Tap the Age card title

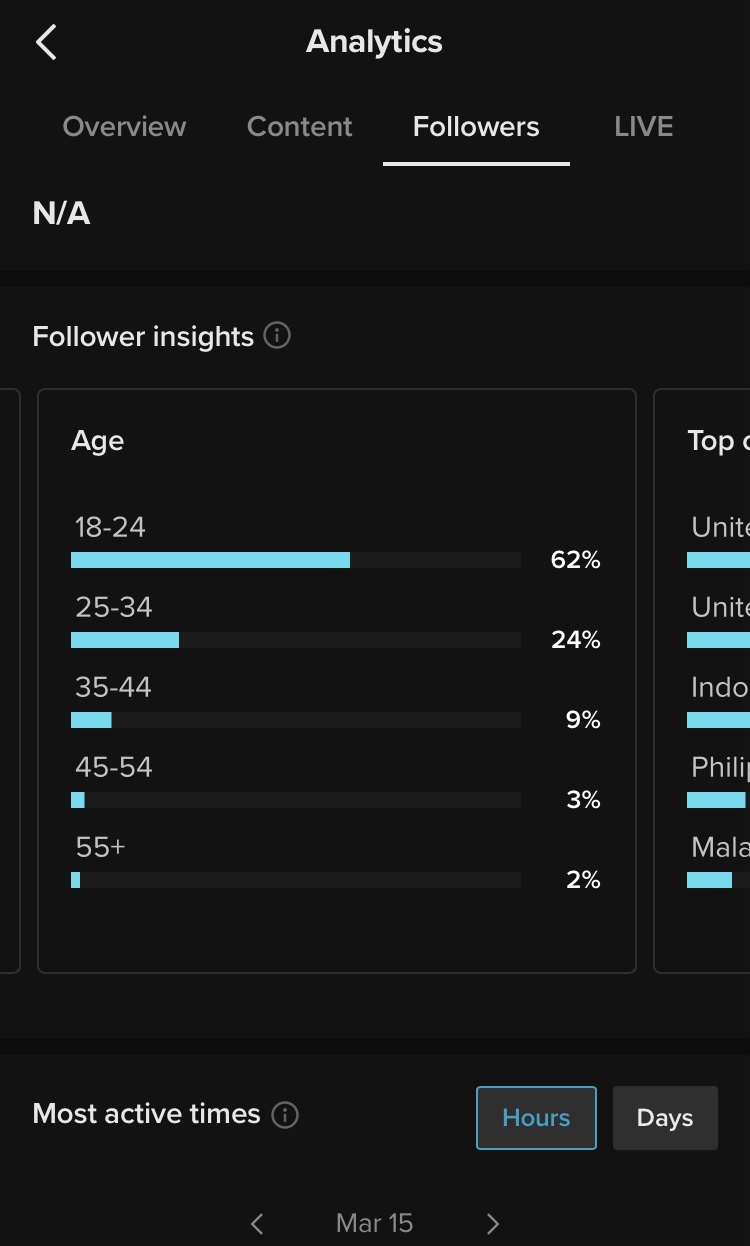(98, 441)
